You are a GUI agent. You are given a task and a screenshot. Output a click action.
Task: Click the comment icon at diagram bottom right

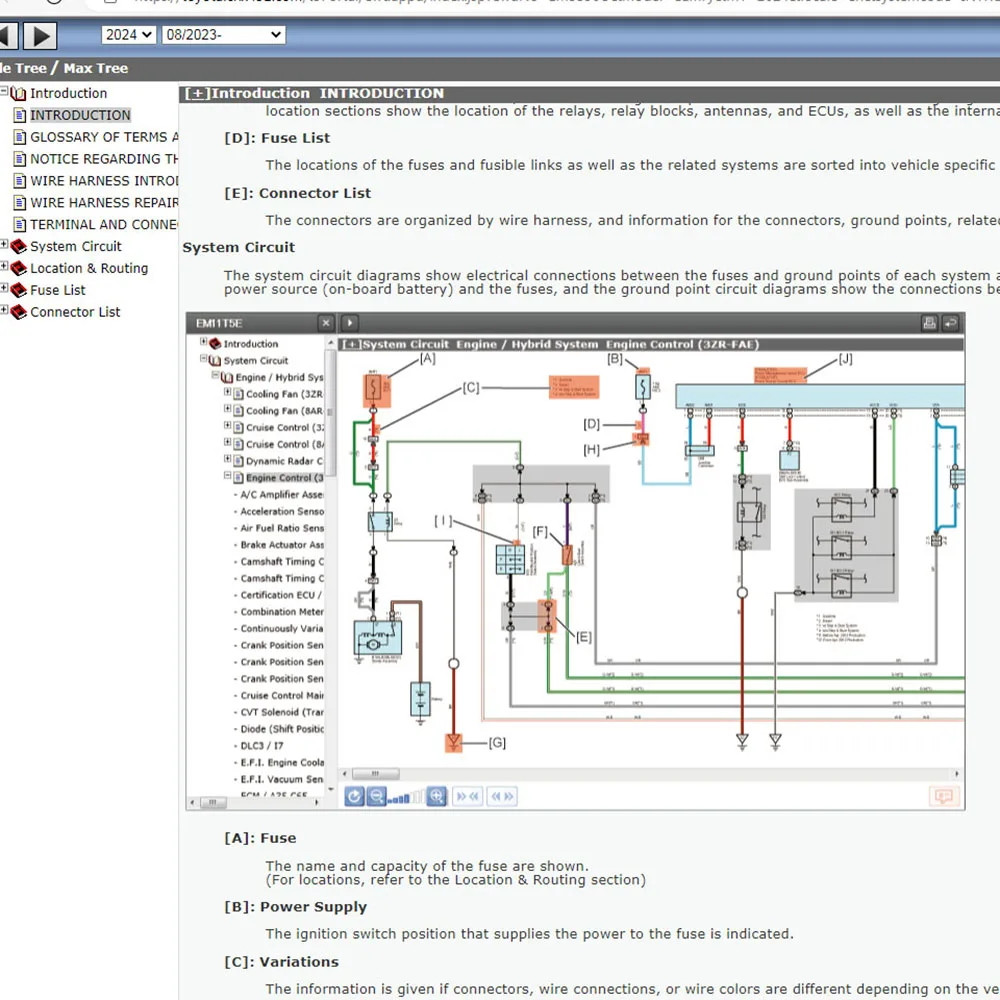pos(942,796)
